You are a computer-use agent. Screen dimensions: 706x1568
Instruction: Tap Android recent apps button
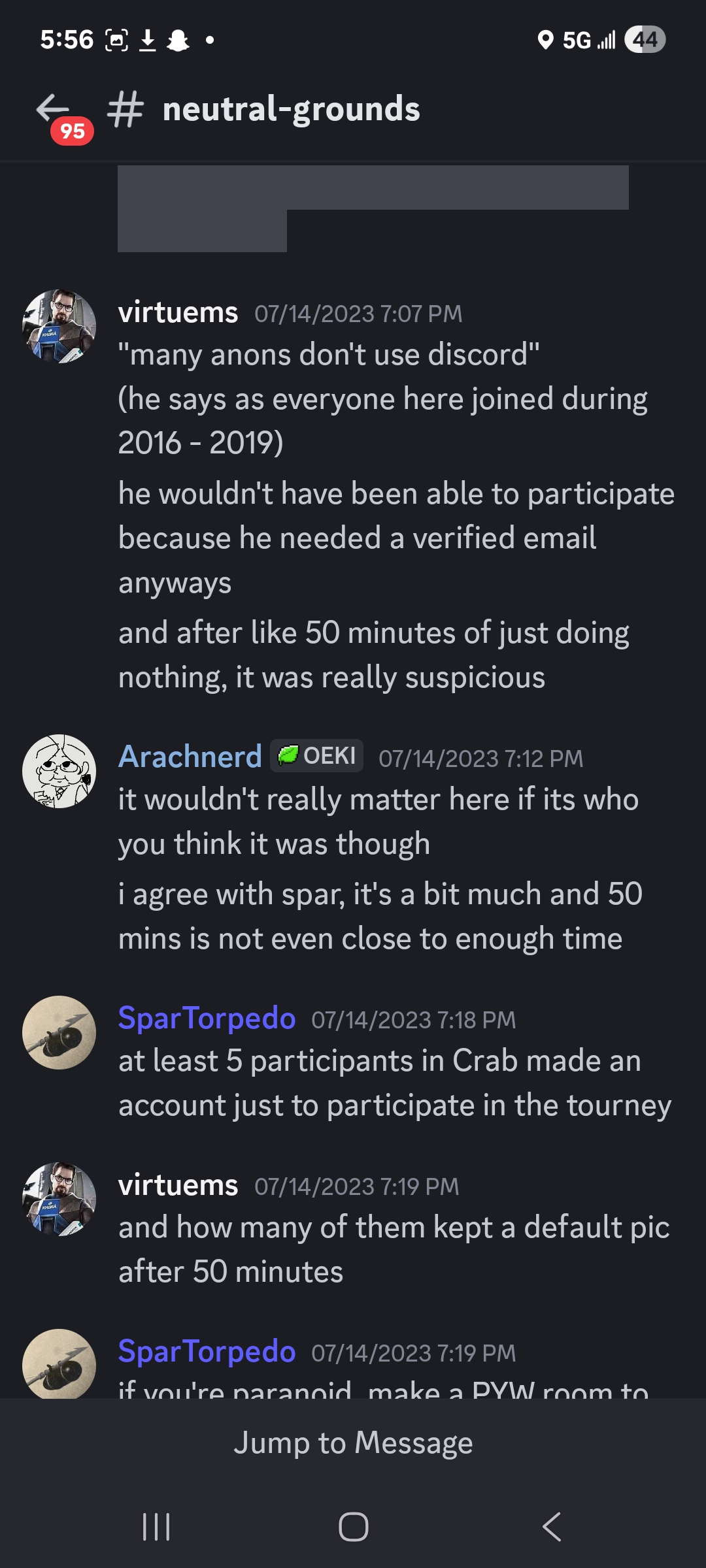156,1527
